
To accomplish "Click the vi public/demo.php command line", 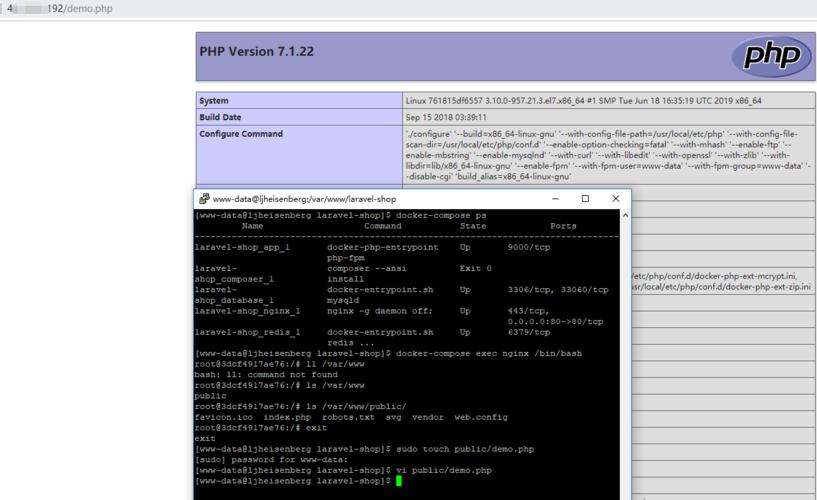I will 343,470.
